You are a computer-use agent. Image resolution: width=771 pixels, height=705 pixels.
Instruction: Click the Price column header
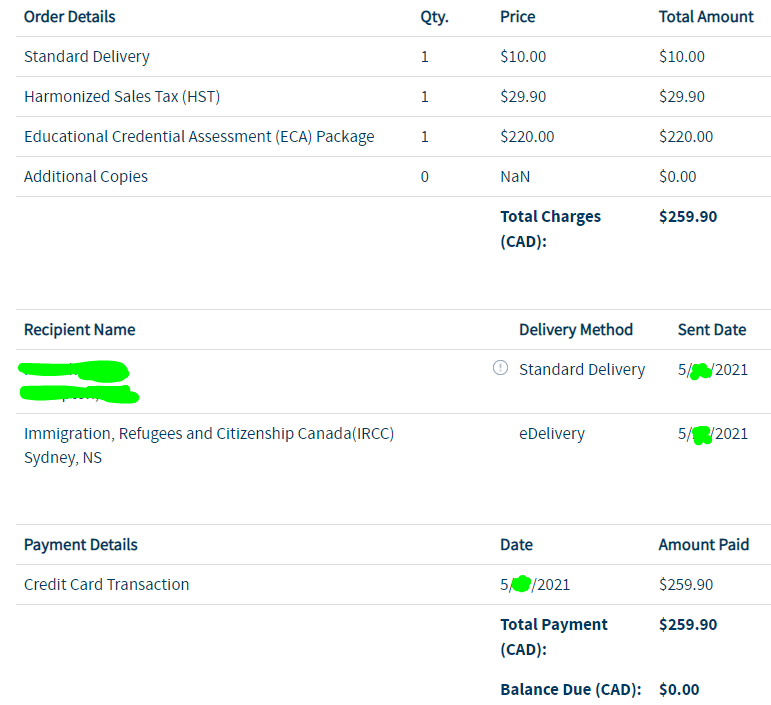(517, 17)
